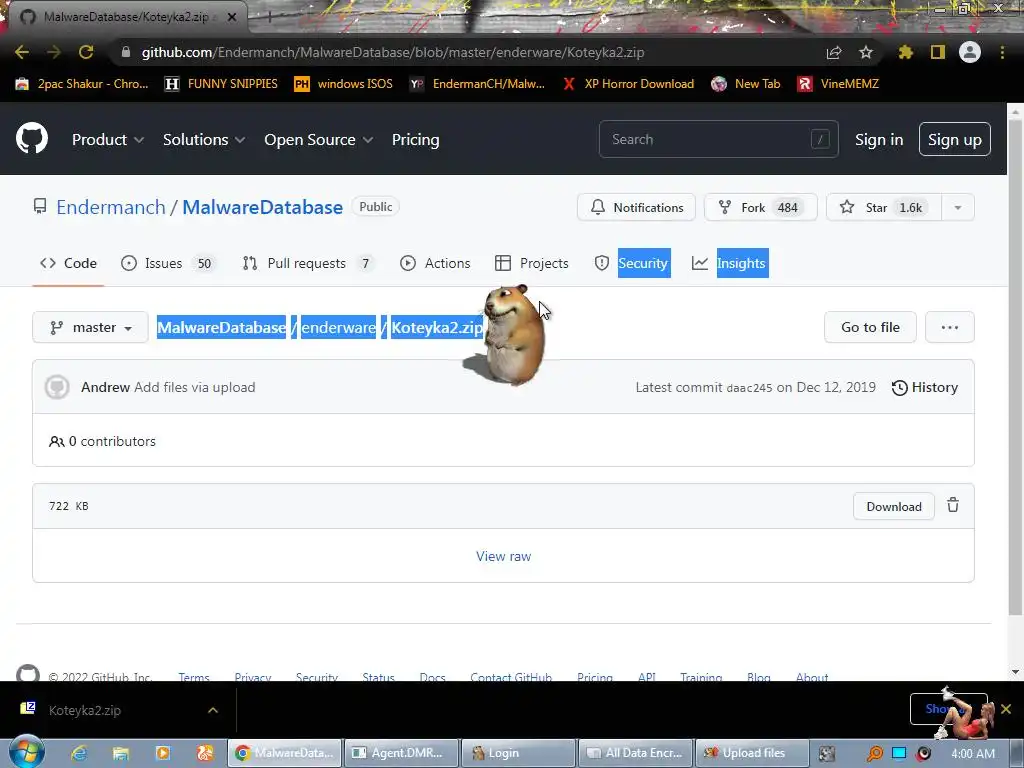Image resolution: width=1024 pixels, height=768 pixels.
Task: Open the master branch dropdown
Action: (90, 327)
